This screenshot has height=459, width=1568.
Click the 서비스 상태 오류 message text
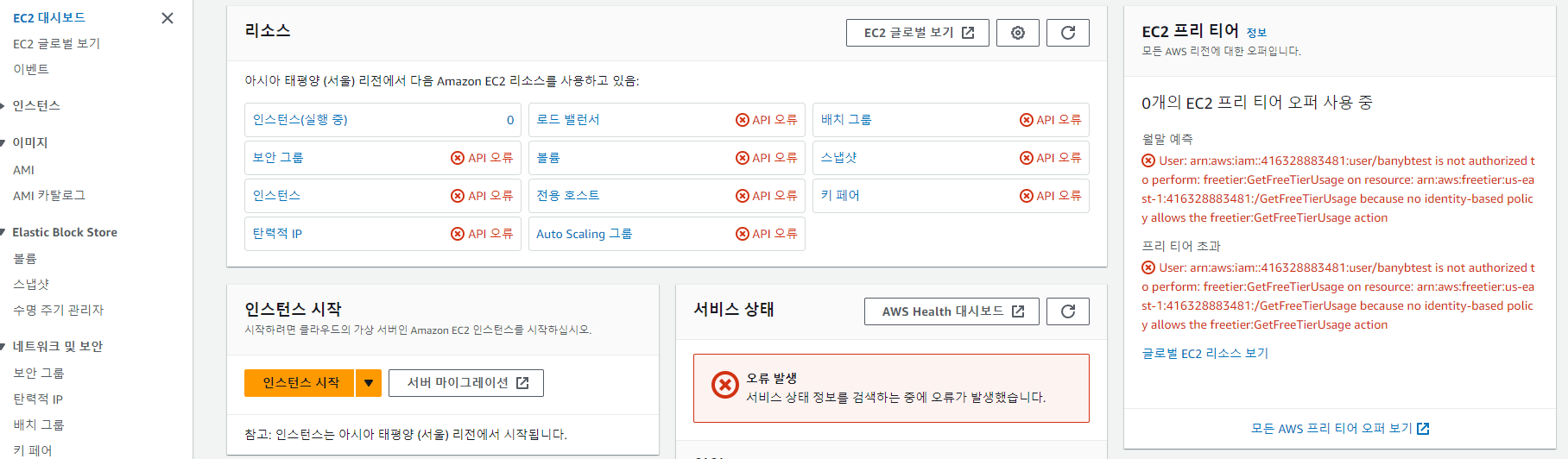click(x=896, y=398)
